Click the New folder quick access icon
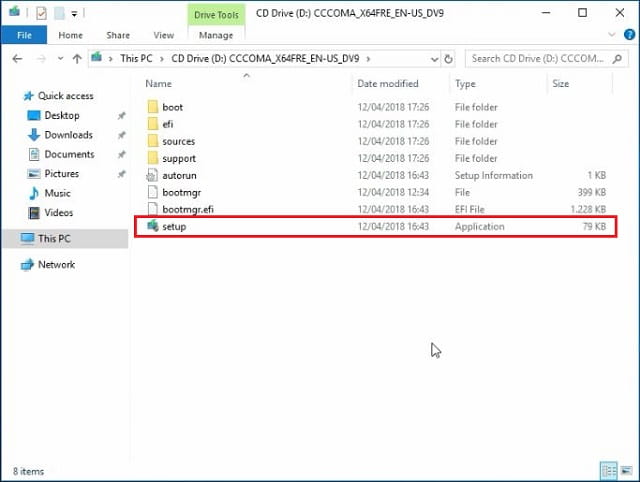 [x=60, y=13]
